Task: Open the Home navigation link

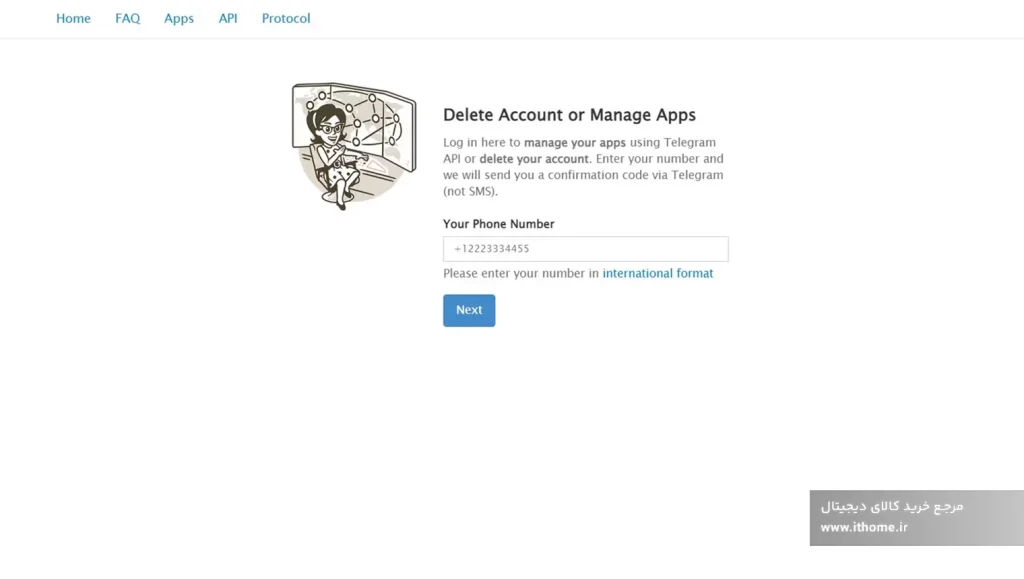Action: [73, 18]
